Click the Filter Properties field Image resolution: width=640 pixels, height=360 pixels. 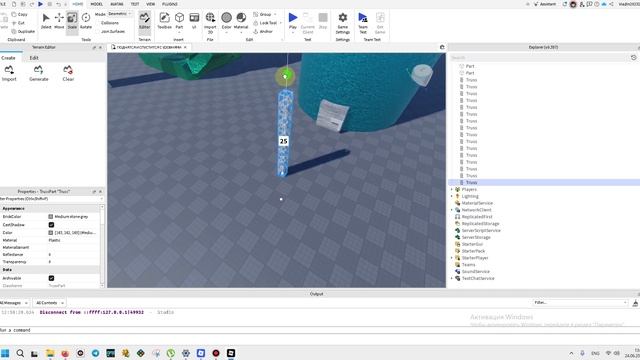click(x=51, y=199)
